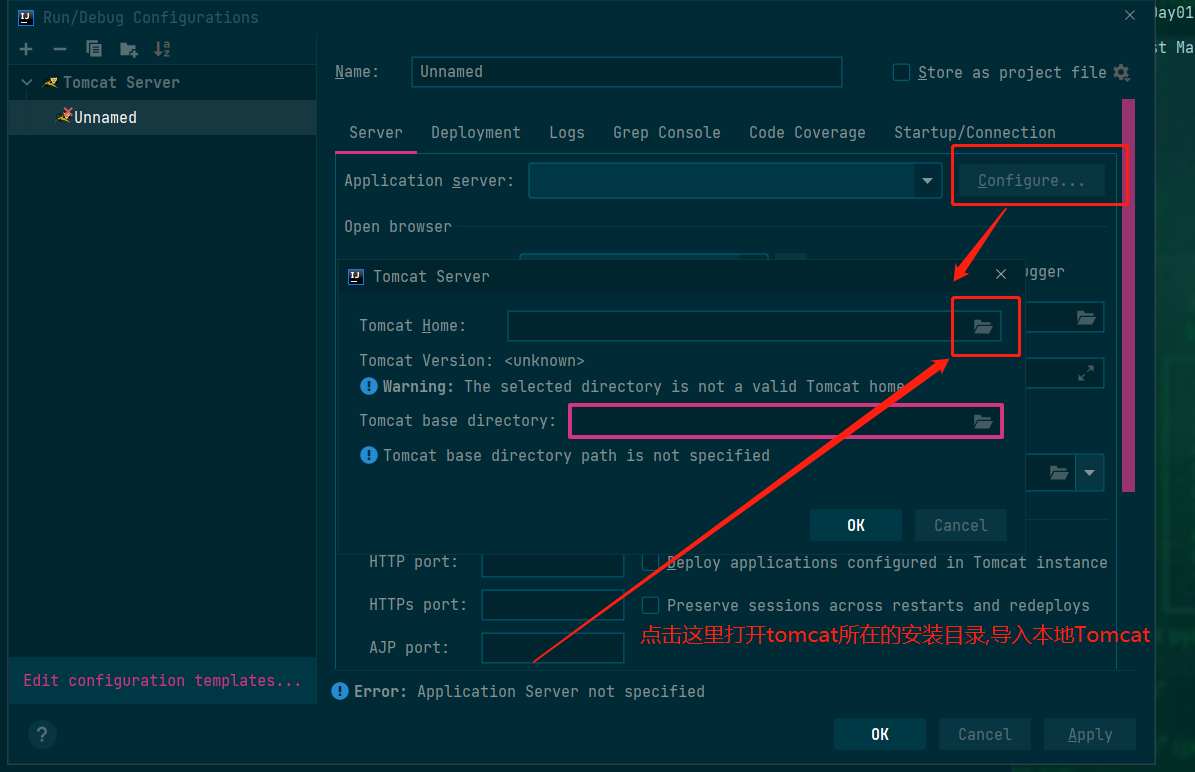
Task: Switch to the Server tab
Action: coord(376,133)
